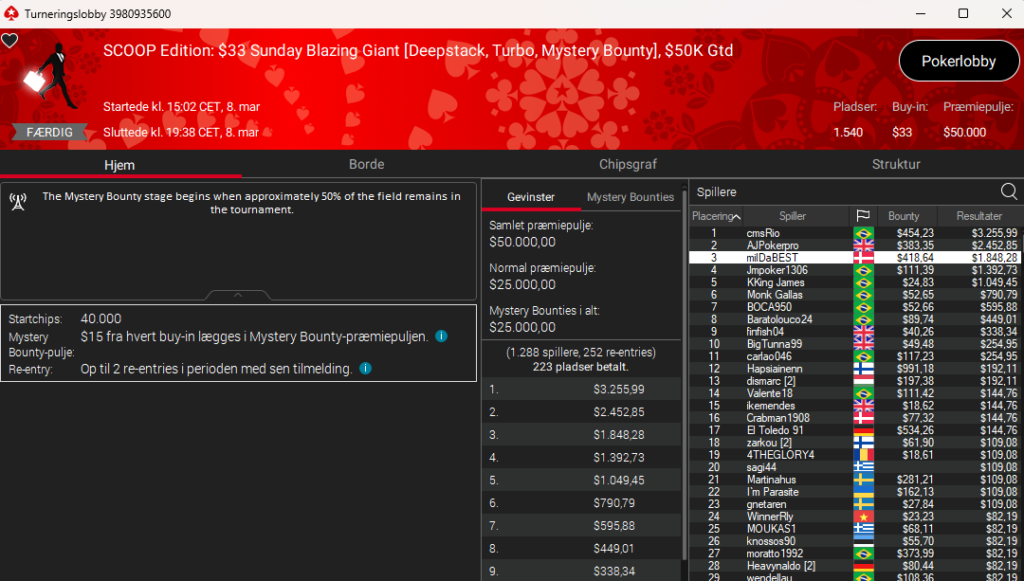Collapse the announcement panel with chevron

point(238,295)
